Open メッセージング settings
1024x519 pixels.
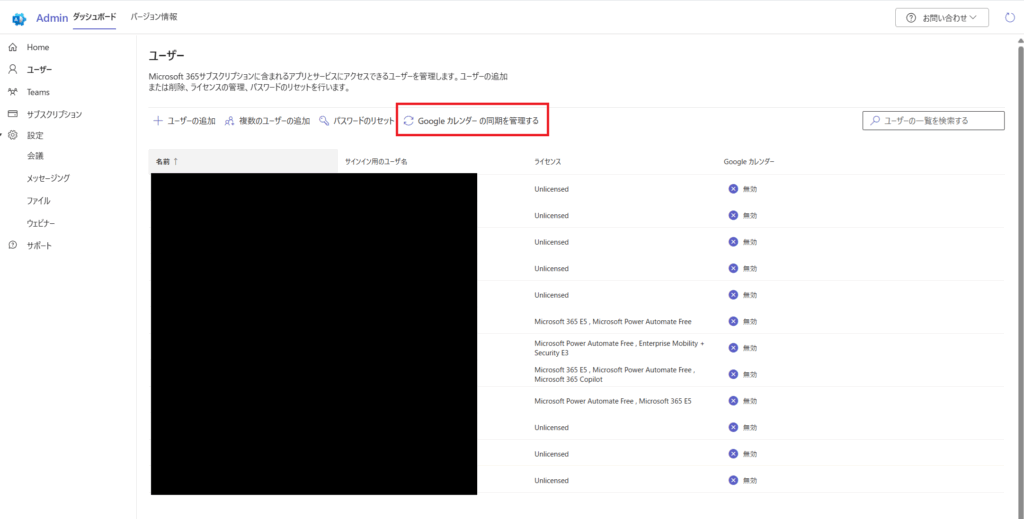point(48,178)
